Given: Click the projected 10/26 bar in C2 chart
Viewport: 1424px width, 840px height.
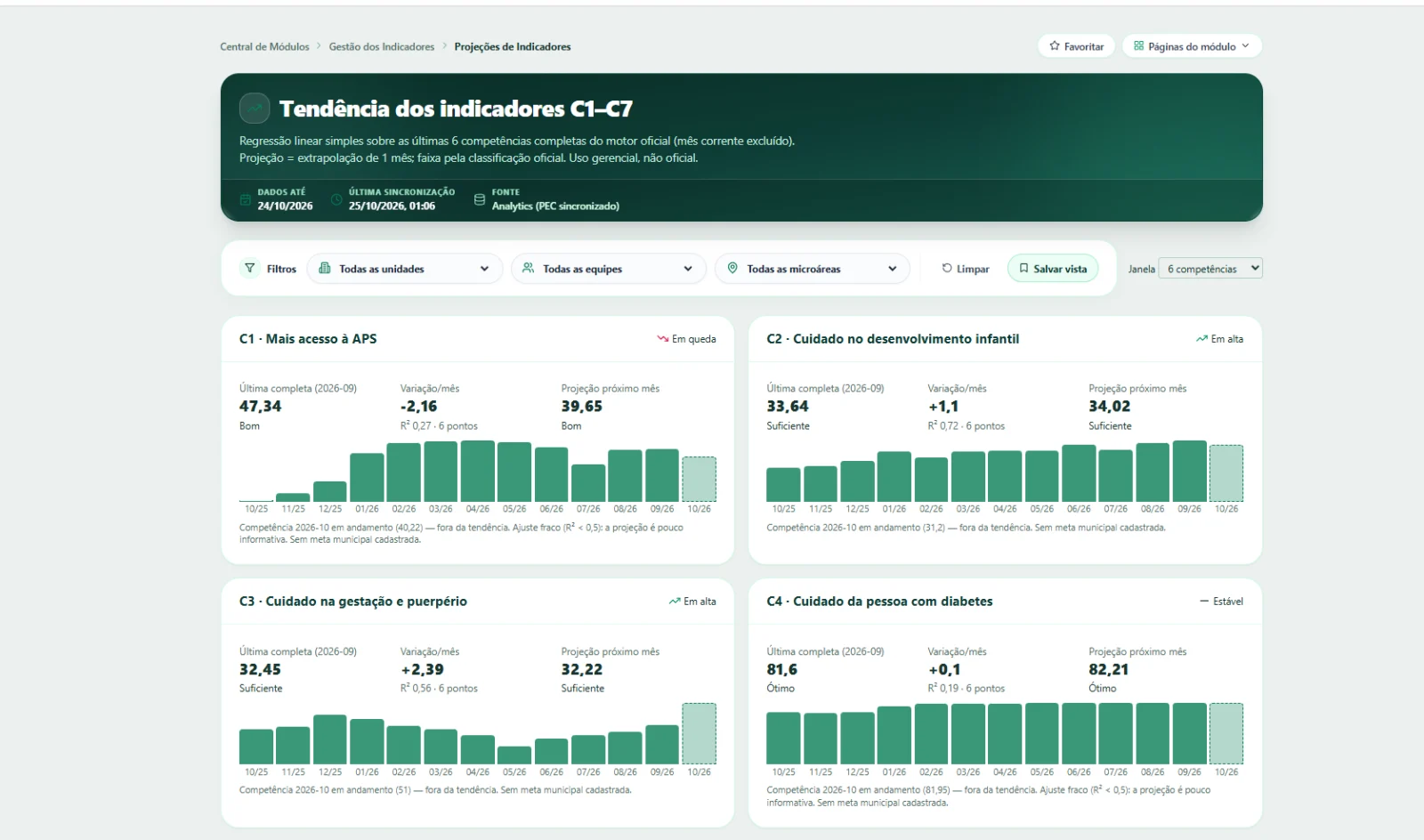Looking at the screenshot, I should pyautogui.click(x=1226, y=473).
